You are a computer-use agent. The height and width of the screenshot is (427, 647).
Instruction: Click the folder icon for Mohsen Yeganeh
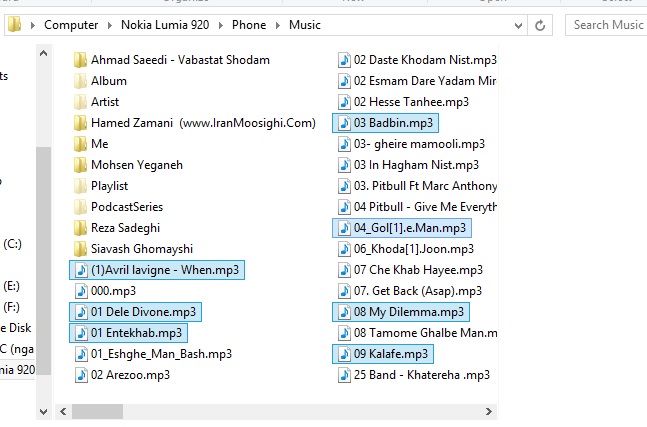[80, 165]
